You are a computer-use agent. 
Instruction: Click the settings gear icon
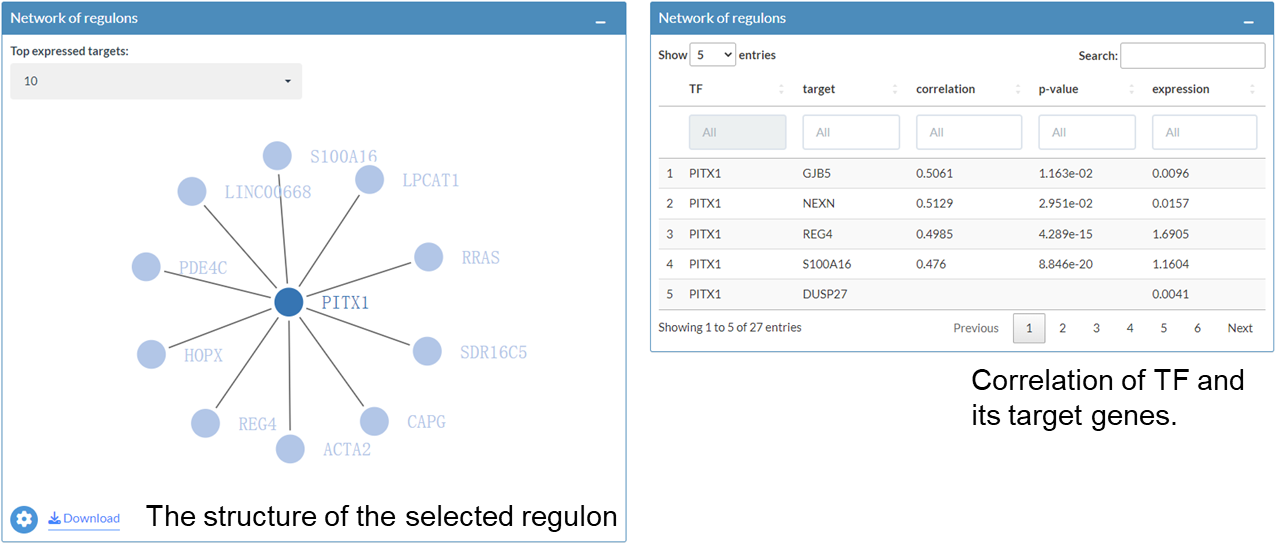(x=24, y=519)
